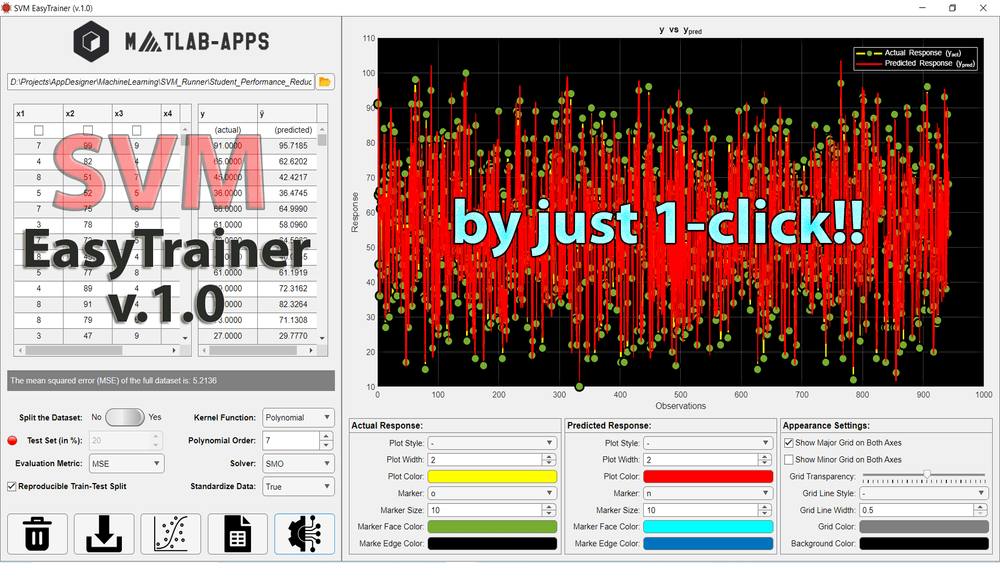Uncheck Reproducible Train-Test Split checkbox
The image size is (1000, 563).
pyautogui.click(x=12, y=486)
